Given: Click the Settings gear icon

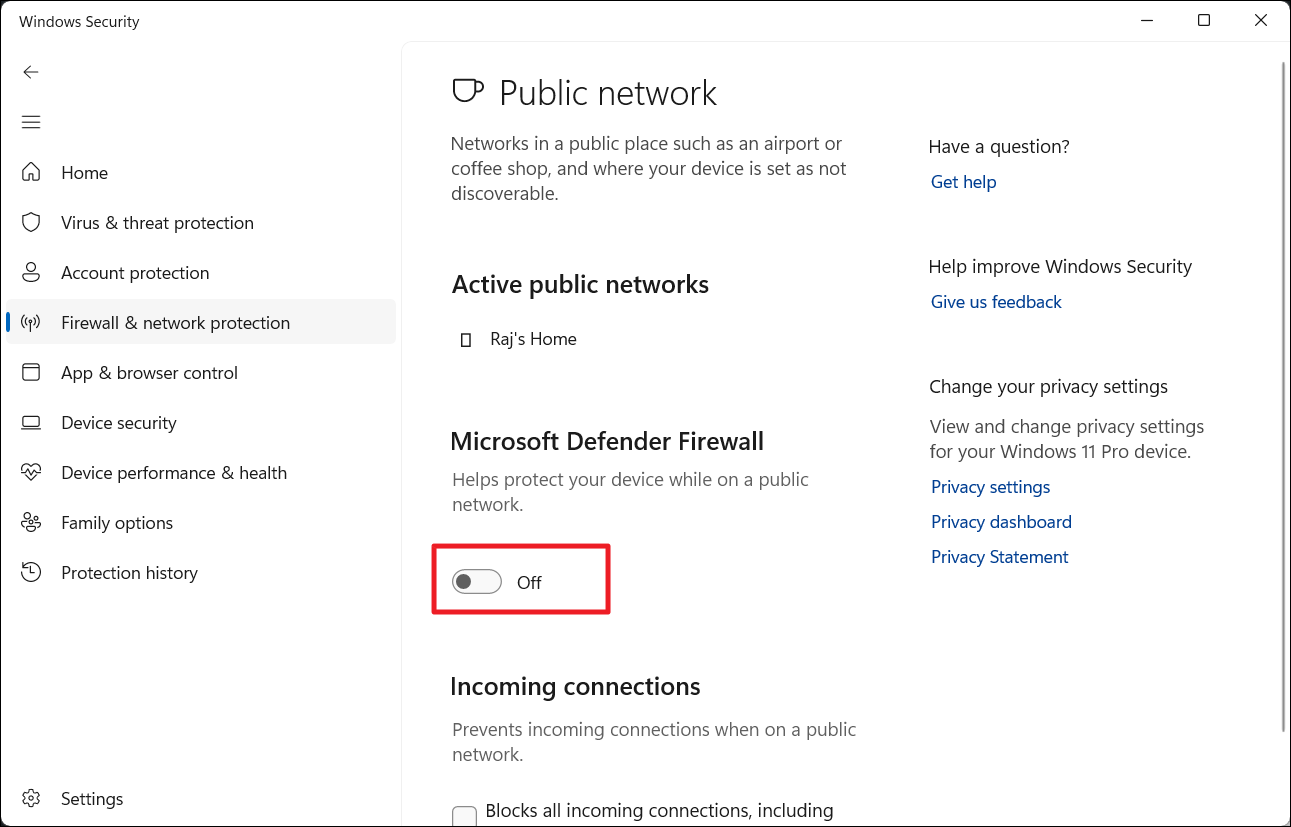Looking at the screenshot, I should click(31, 798).
